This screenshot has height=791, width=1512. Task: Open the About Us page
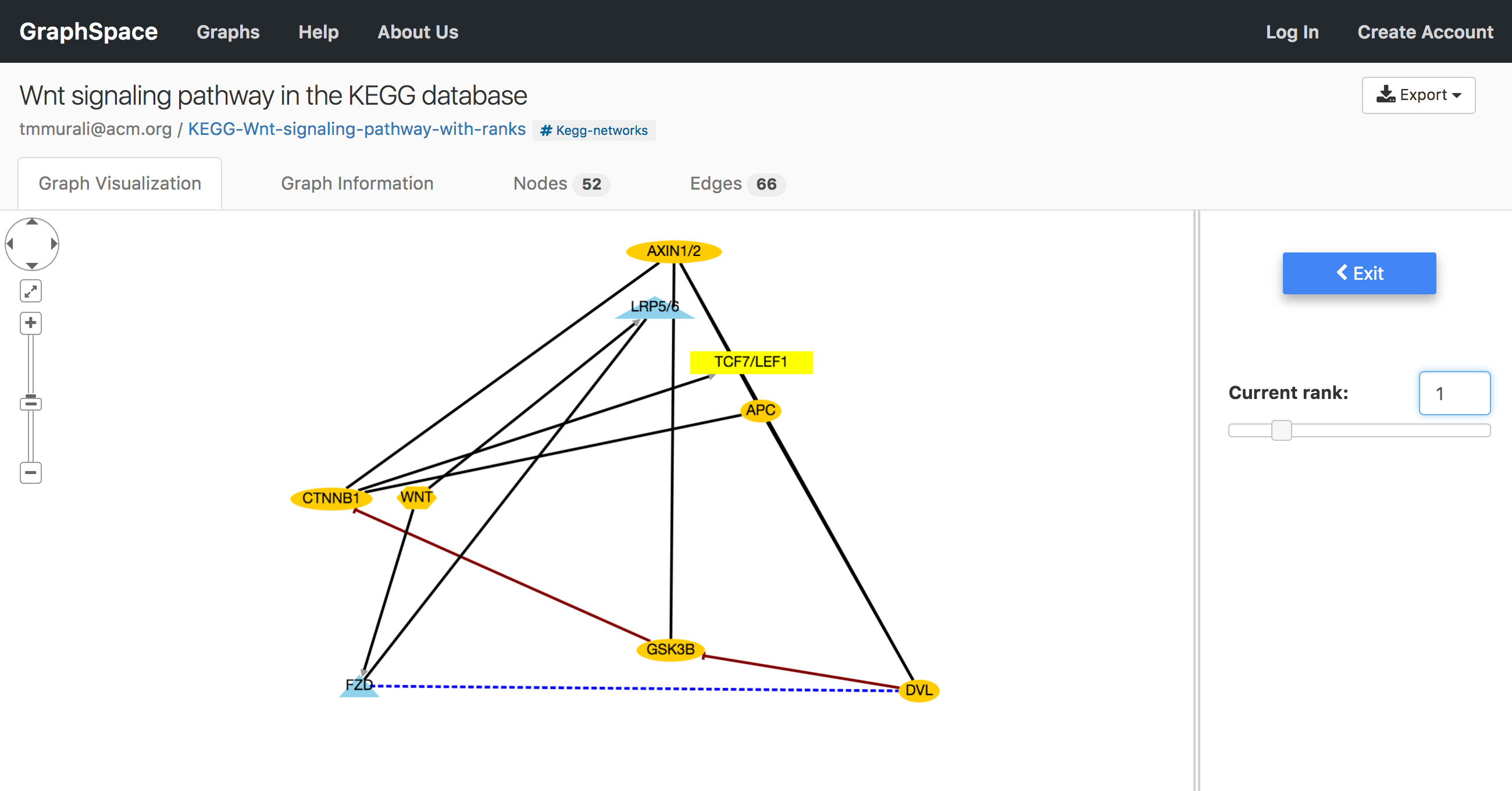tap(418, 32)
